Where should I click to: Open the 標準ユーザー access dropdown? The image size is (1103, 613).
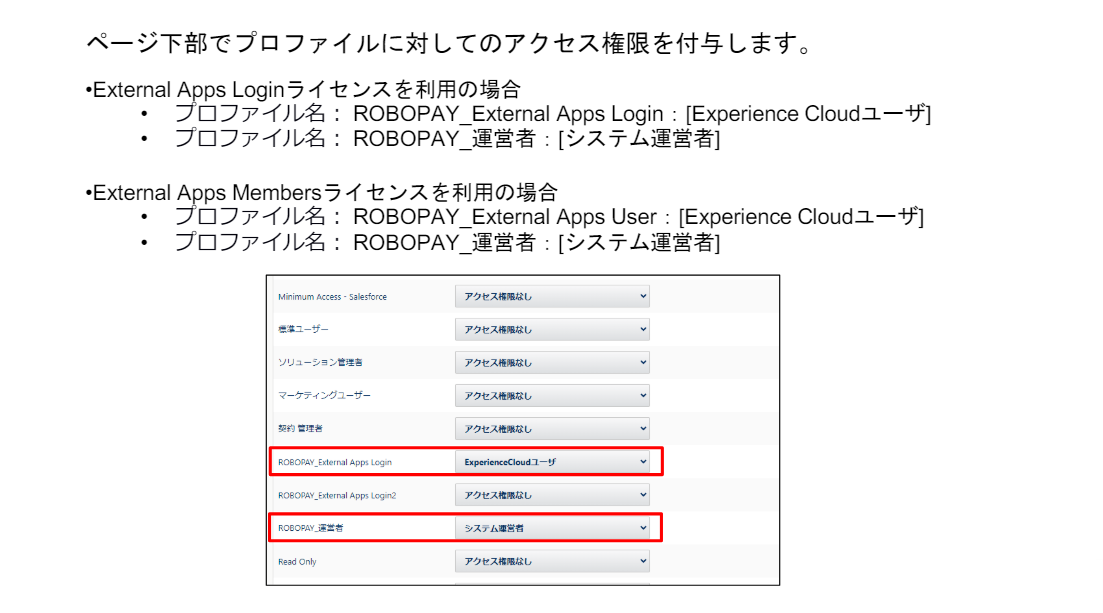[552, 329]
